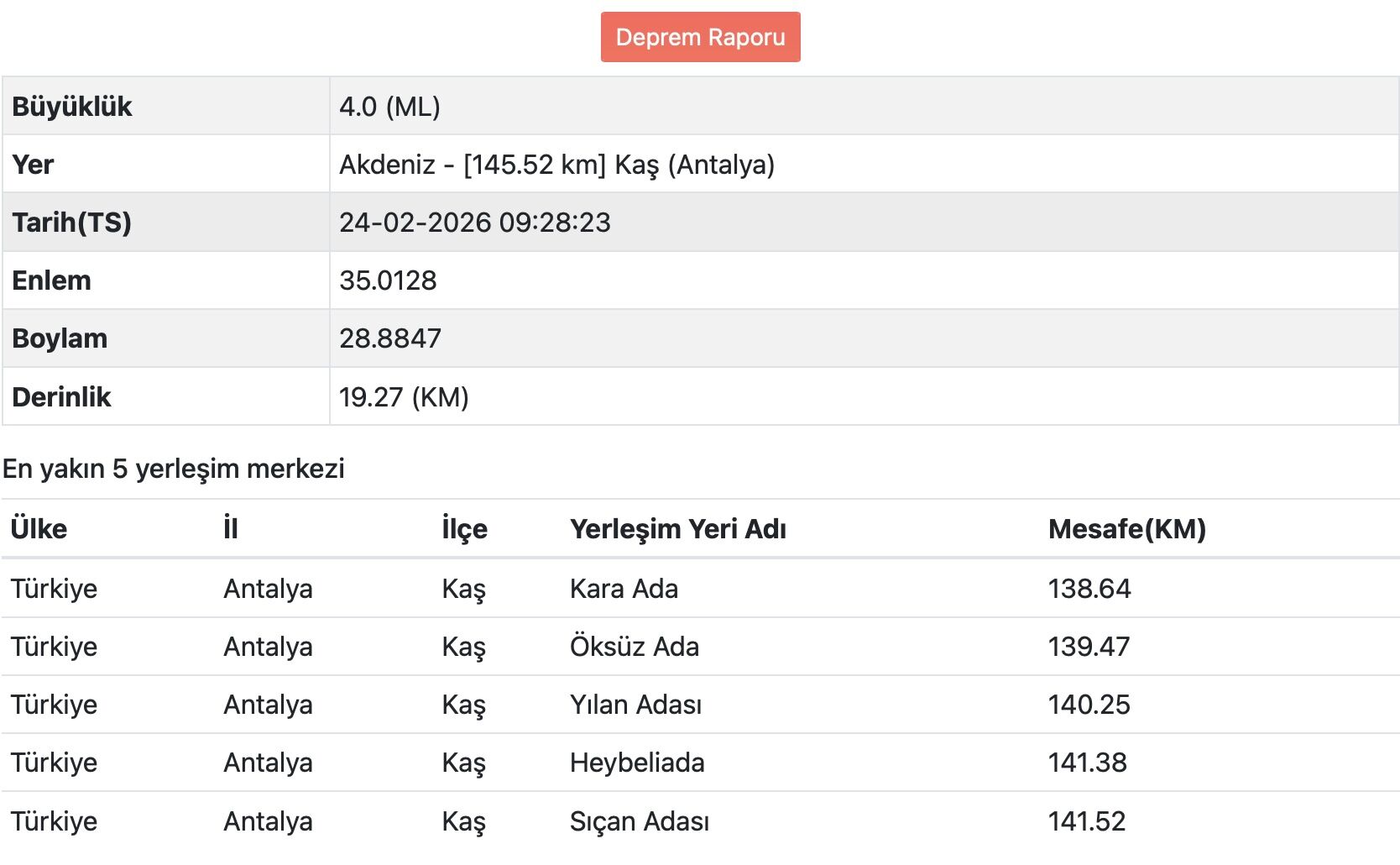Viewport: 1400px width, 865px height.
Task: Click the İl column header
Action: (x=232, y=528)
